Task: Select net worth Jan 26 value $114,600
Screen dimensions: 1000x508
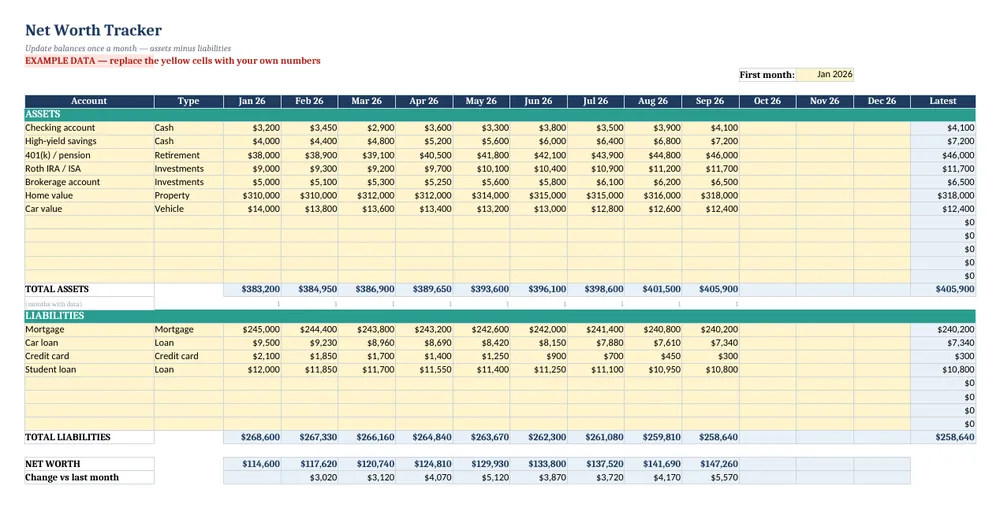Action: [x=253, y=464]
